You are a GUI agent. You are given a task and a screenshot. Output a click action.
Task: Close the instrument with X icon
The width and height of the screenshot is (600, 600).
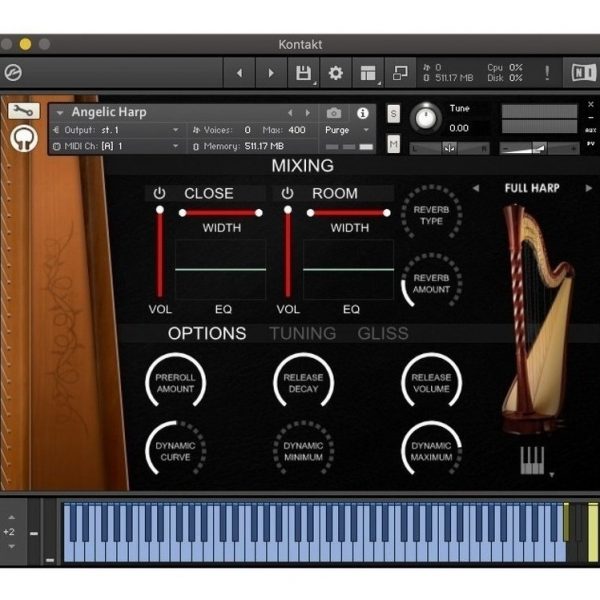pos(590,104)
